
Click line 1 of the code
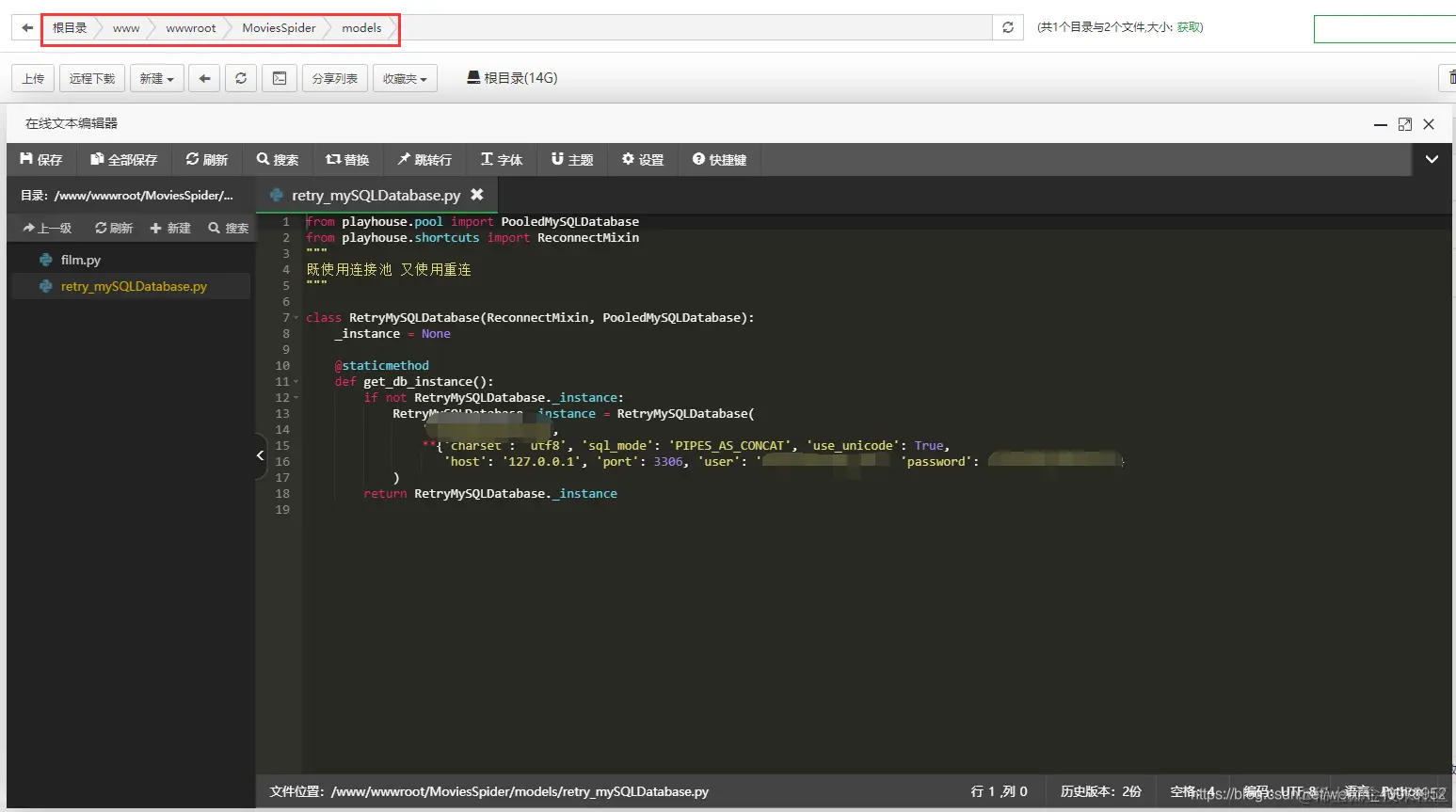tap(472, 222)
